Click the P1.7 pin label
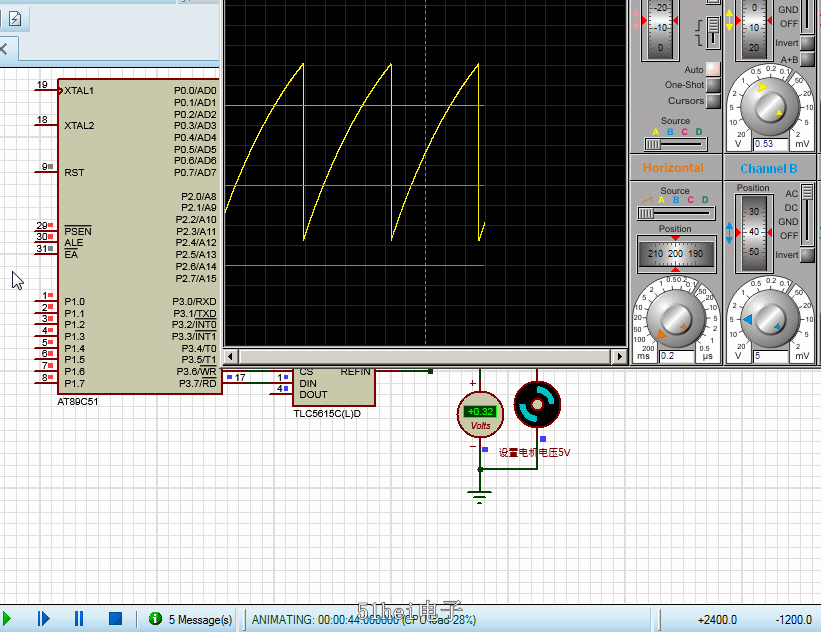 [74, 383]
